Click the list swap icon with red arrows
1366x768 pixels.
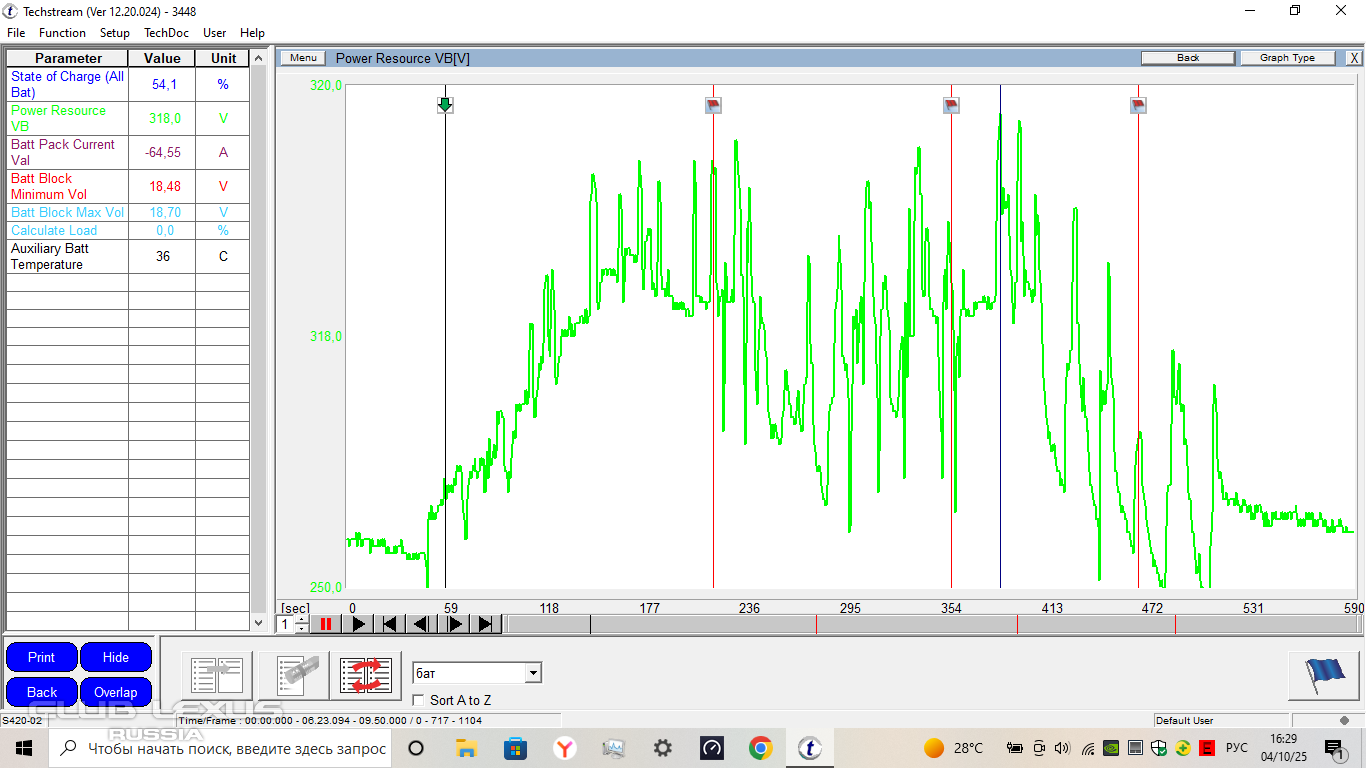click(365, 675)
